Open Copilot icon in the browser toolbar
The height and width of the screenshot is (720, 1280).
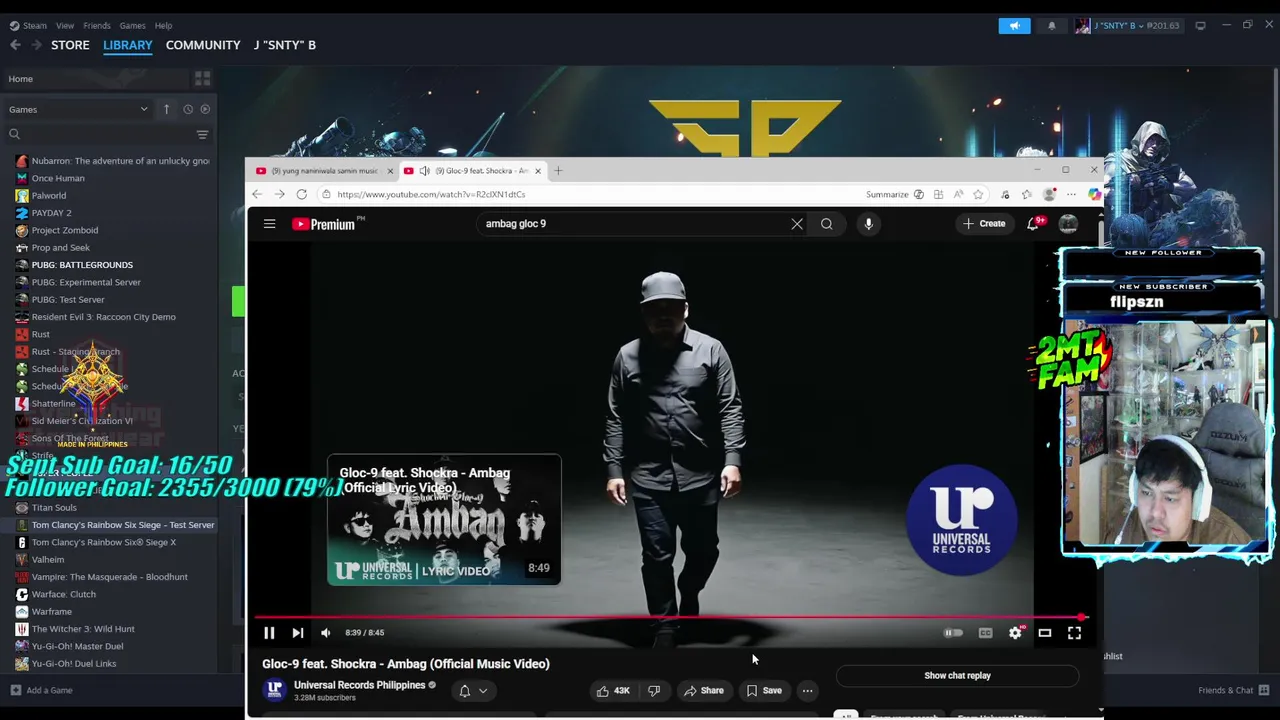pyautogui.click(x=1094, y=195)
